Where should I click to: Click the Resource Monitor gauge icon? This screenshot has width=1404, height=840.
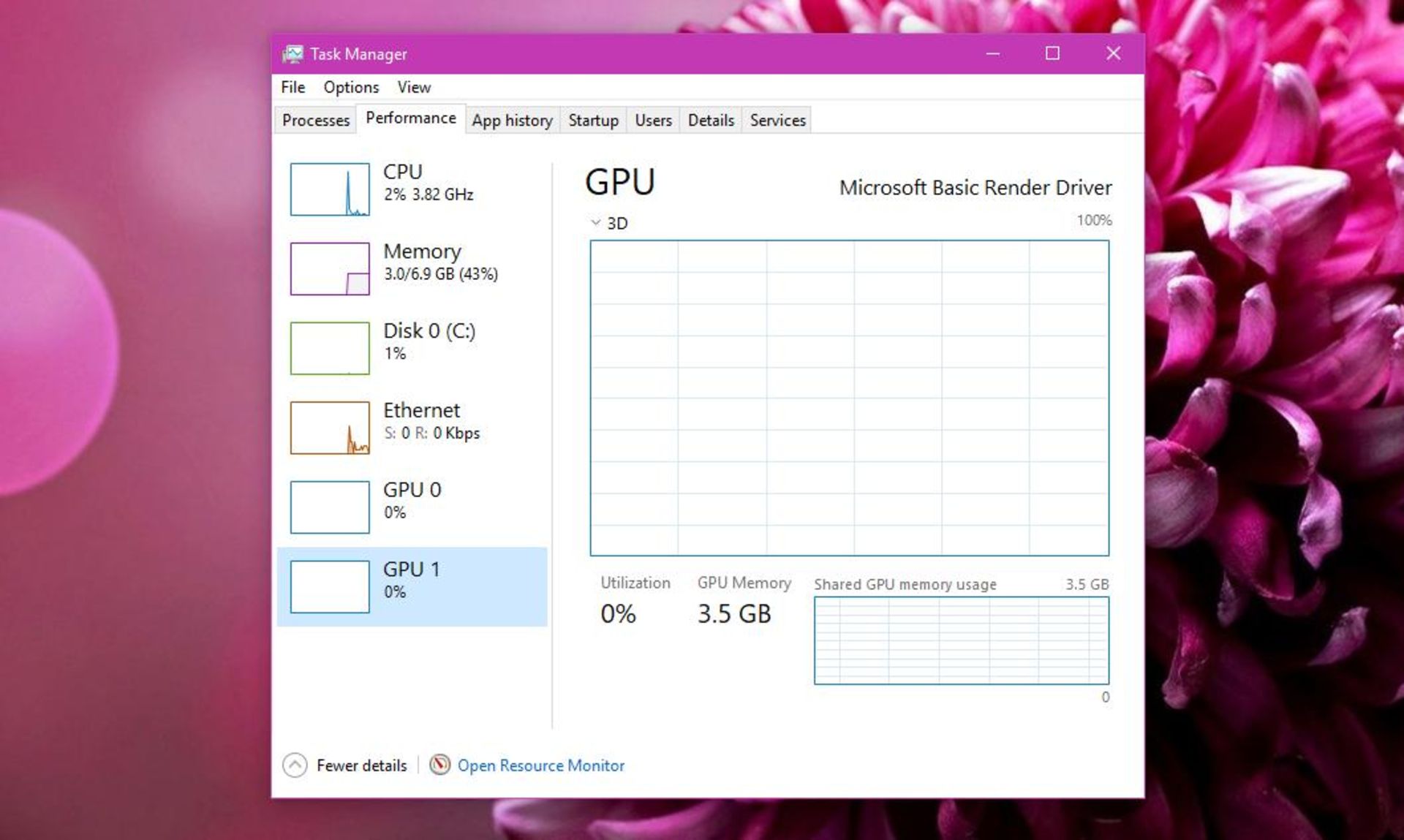(439, 765)
